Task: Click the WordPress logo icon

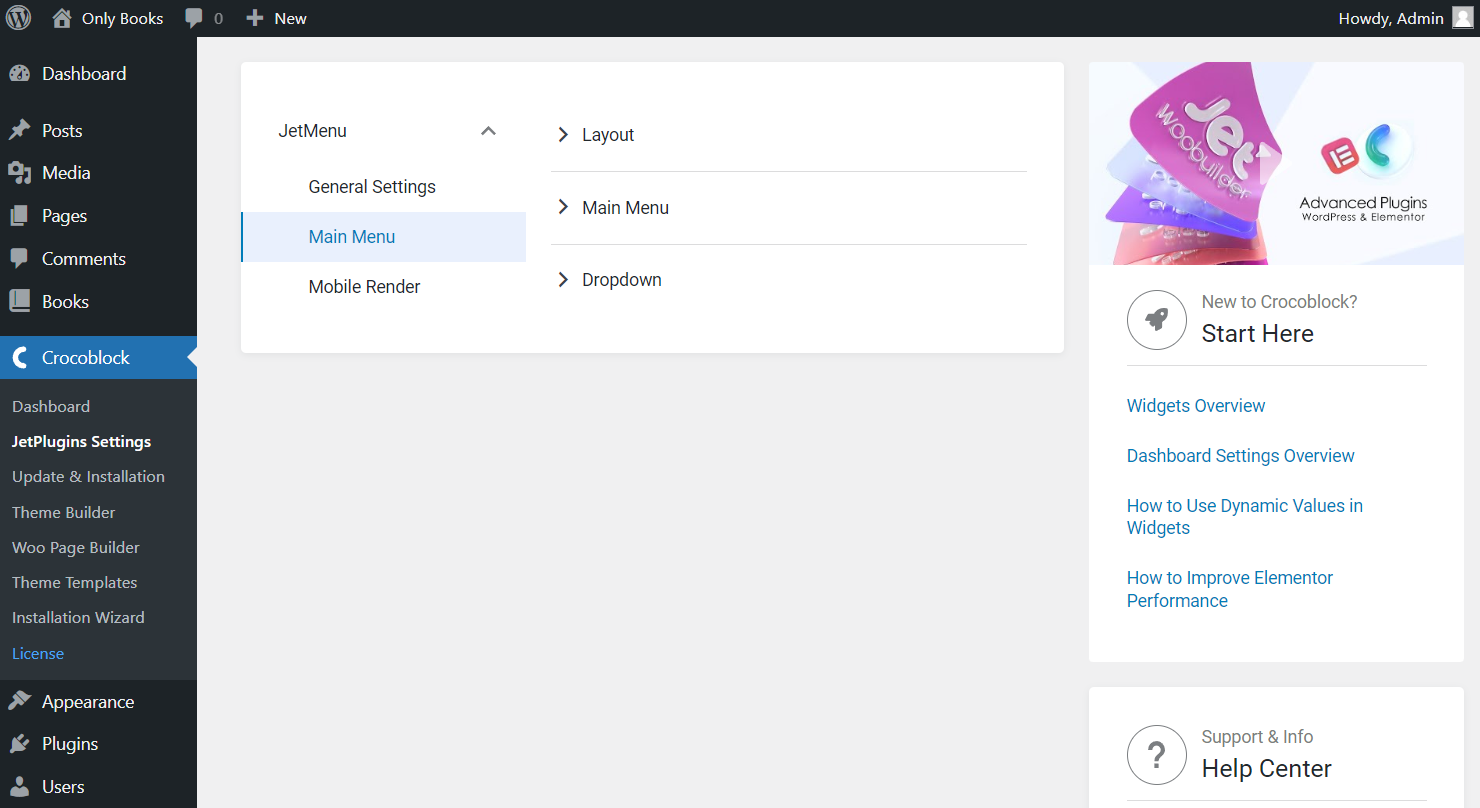Action: tap(18, 18)
